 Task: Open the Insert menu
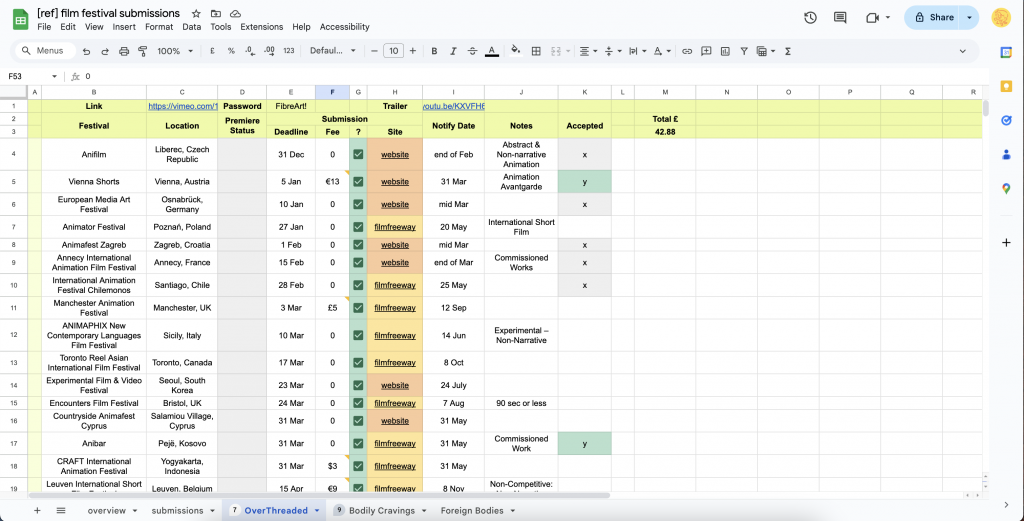124,27
